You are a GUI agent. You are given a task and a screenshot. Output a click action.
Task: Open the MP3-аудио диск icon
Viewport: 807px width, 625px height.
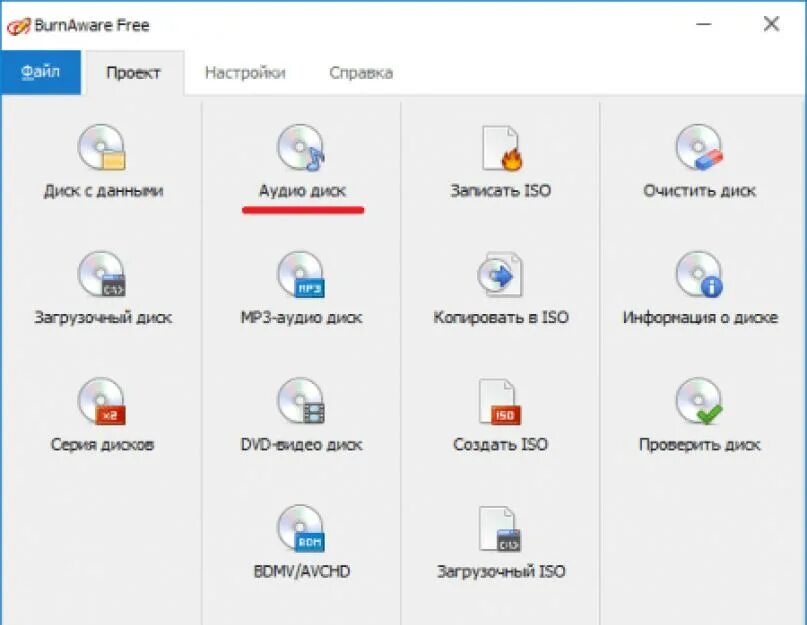point(301,274)
